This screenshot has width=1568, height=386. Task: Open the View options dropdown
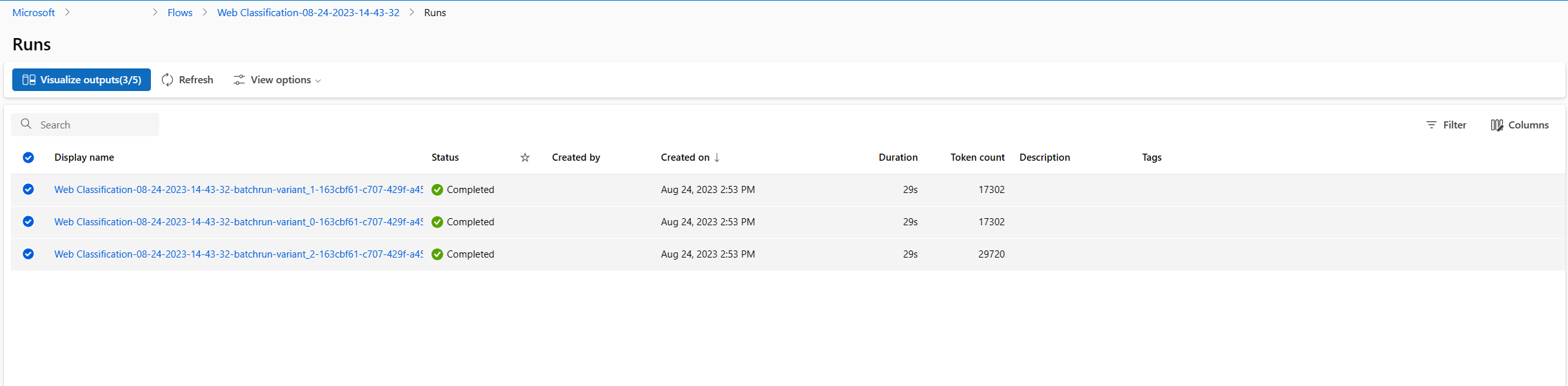[x=277, y=80]
